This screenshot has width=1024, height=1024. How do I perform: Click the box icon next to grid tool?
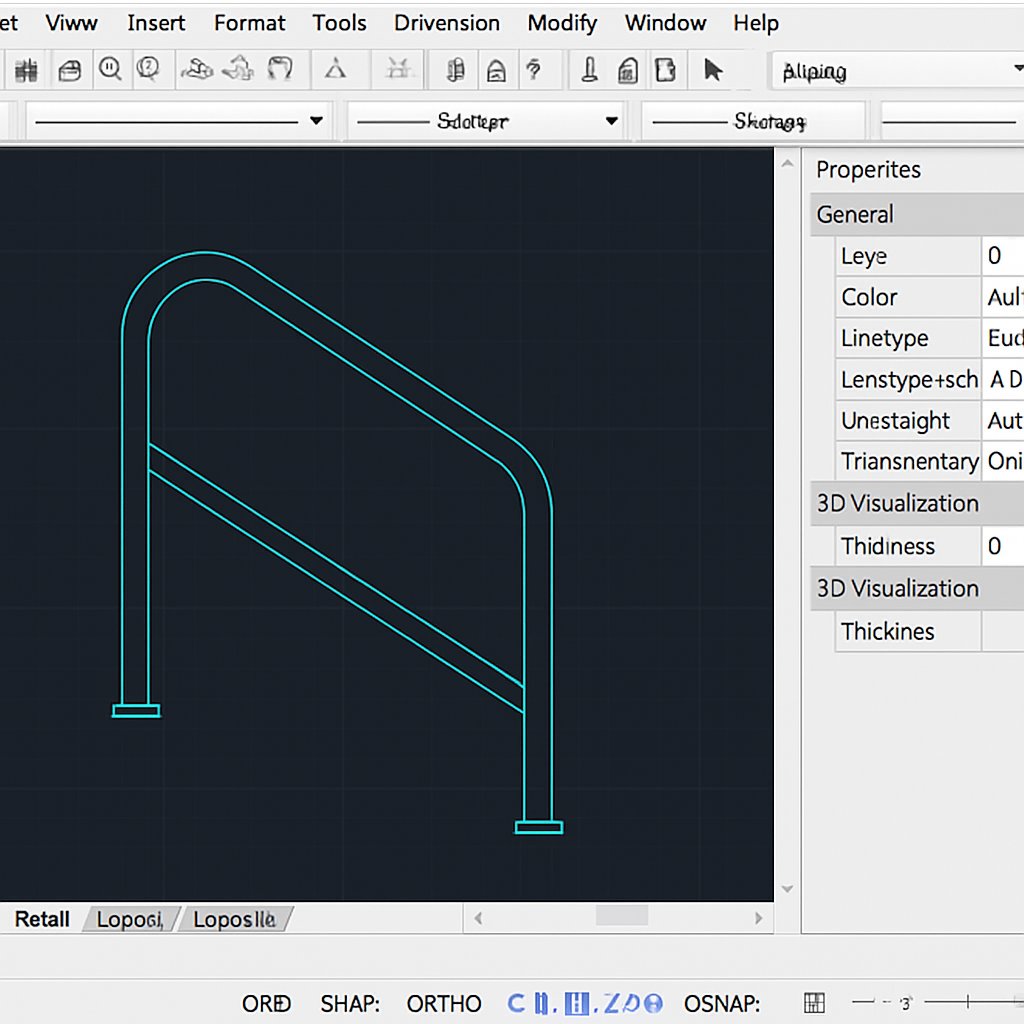coord(69,70)
